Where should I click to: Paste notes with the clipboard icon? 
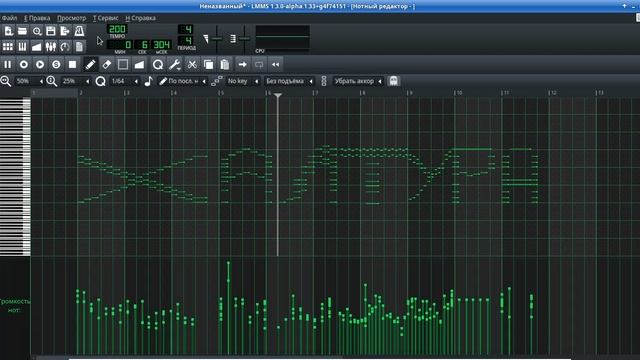pos(224,64)
